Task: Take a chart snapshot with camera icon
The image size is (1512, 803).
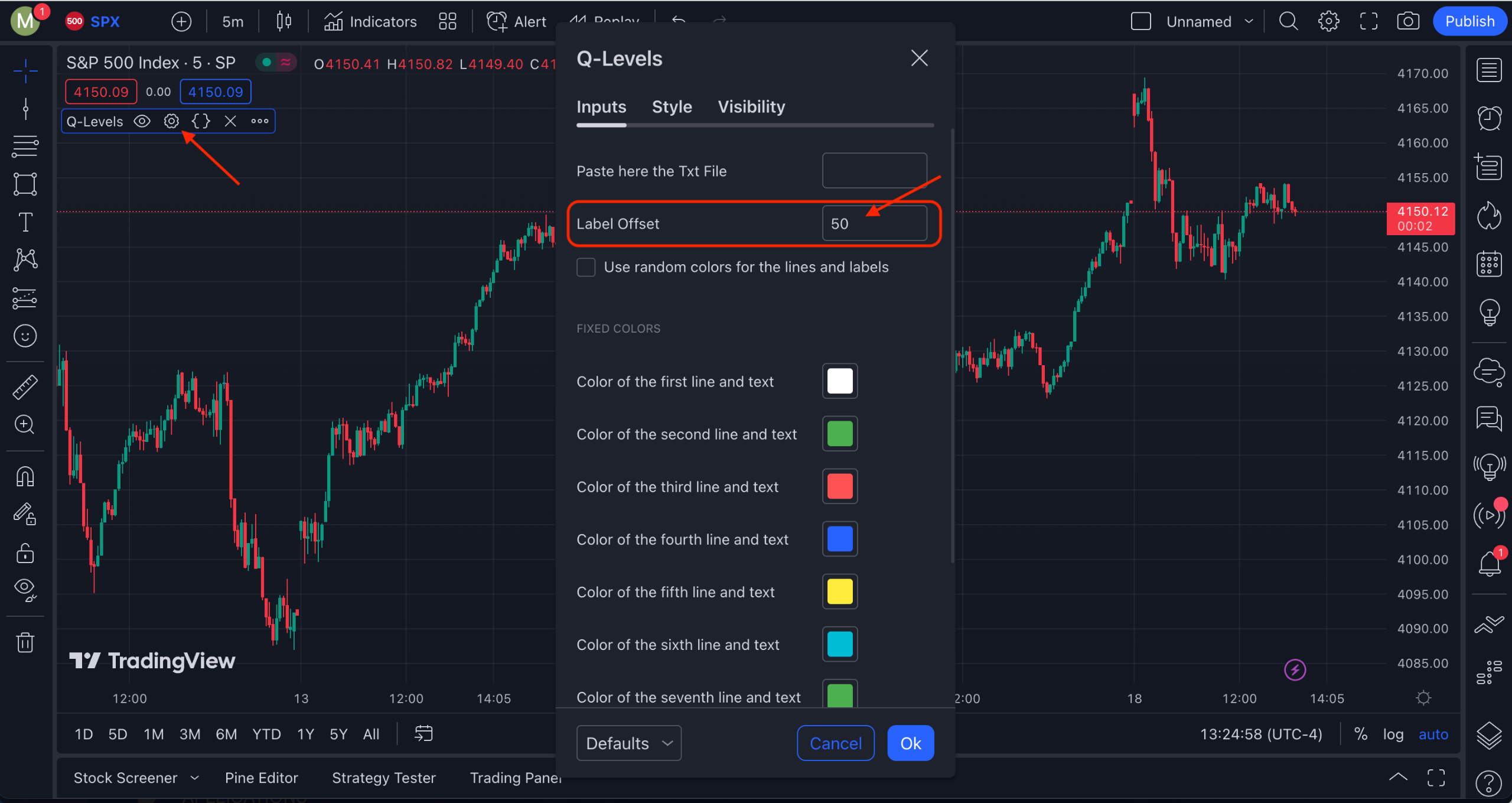Action: tap(1409, 21)
